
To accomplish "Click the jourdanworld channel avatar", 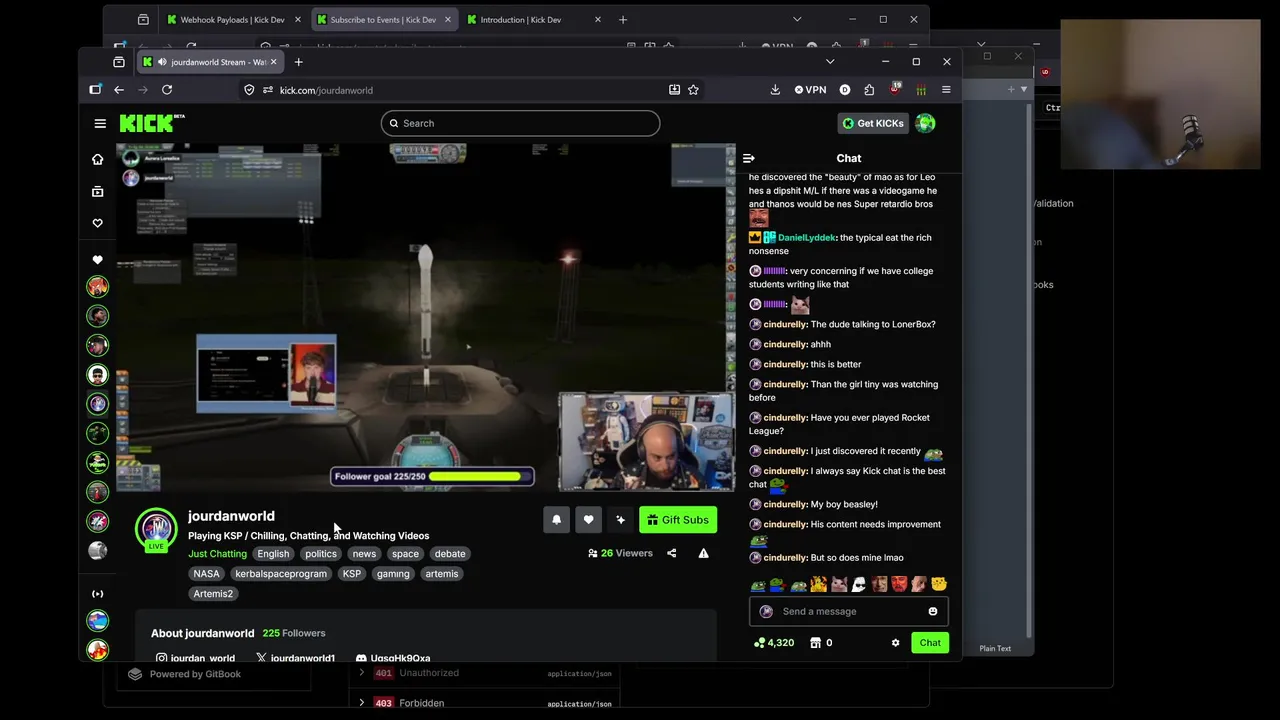I will point(156,528).
